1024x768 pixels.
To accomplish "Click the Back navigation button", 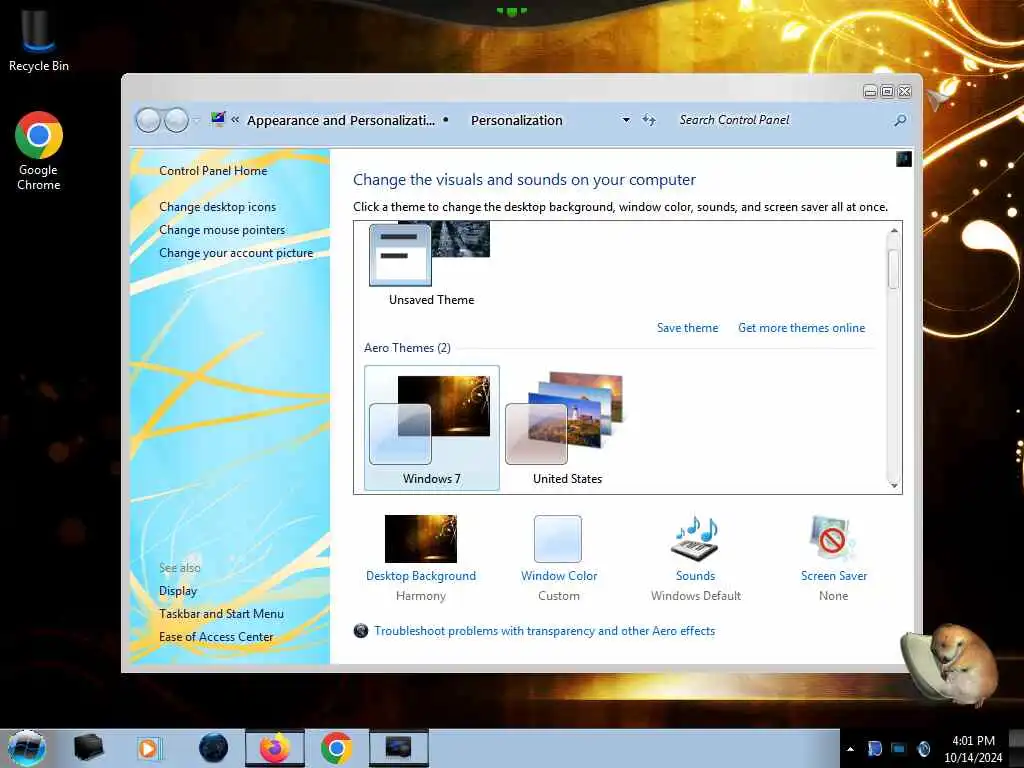I will tap(148, 120).
